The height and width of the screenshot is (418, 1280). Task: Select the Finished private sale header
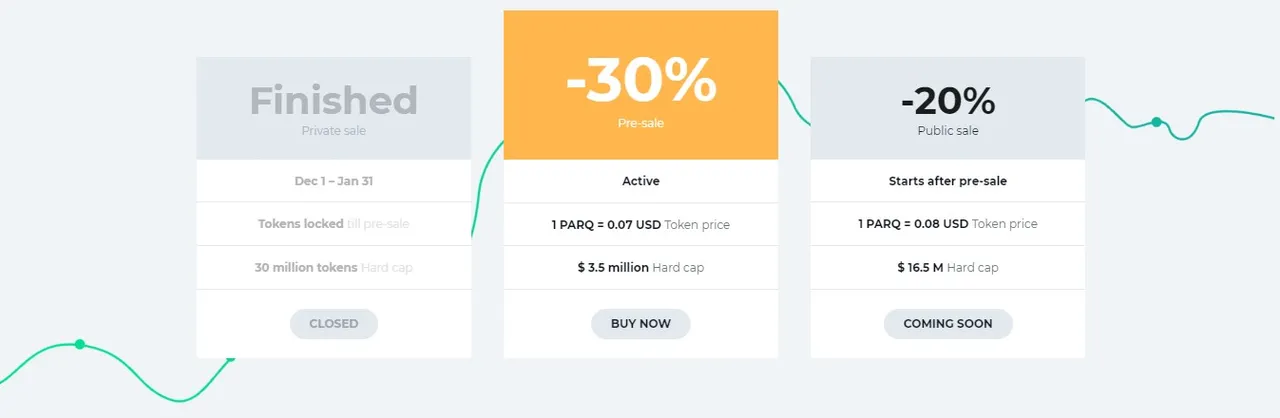pos(334,108)
